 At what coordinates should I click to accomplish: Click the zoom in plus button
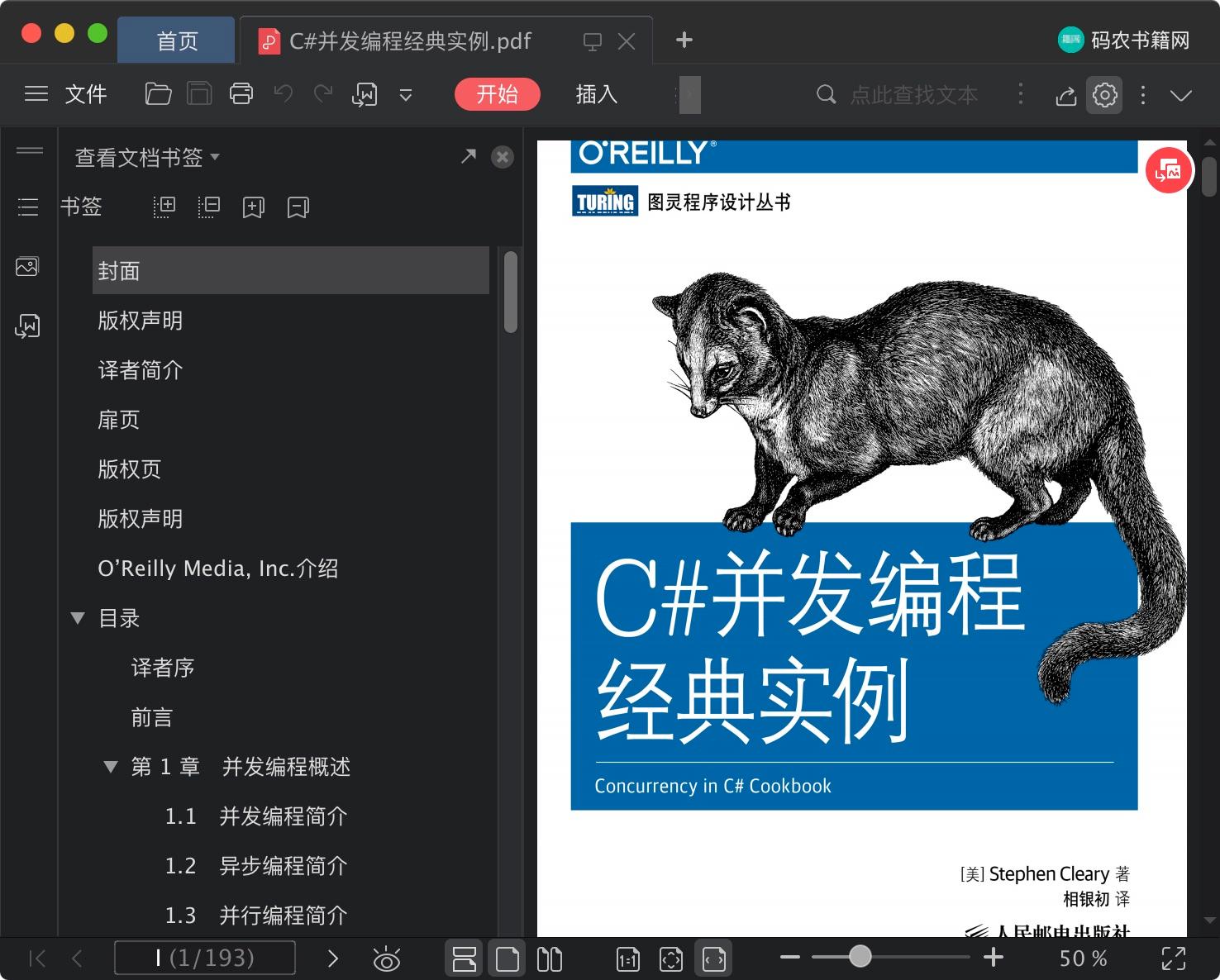point(994,958)
